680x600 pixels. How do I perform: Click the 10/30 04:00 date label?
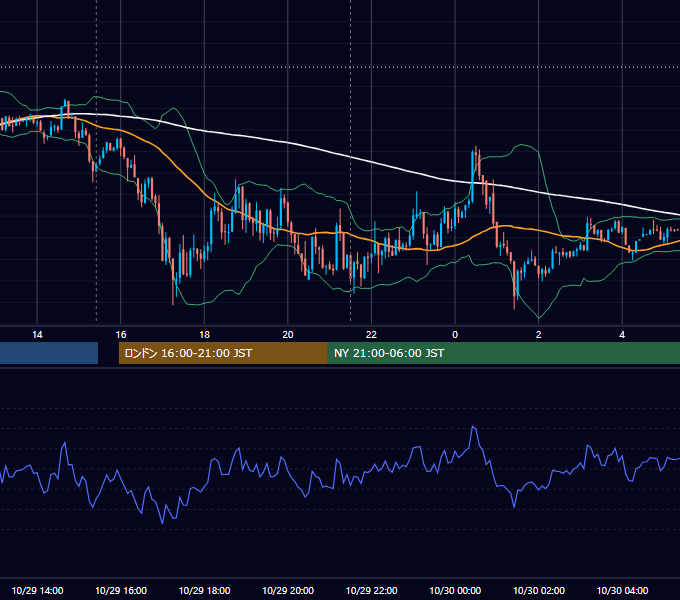click(622, 590)
